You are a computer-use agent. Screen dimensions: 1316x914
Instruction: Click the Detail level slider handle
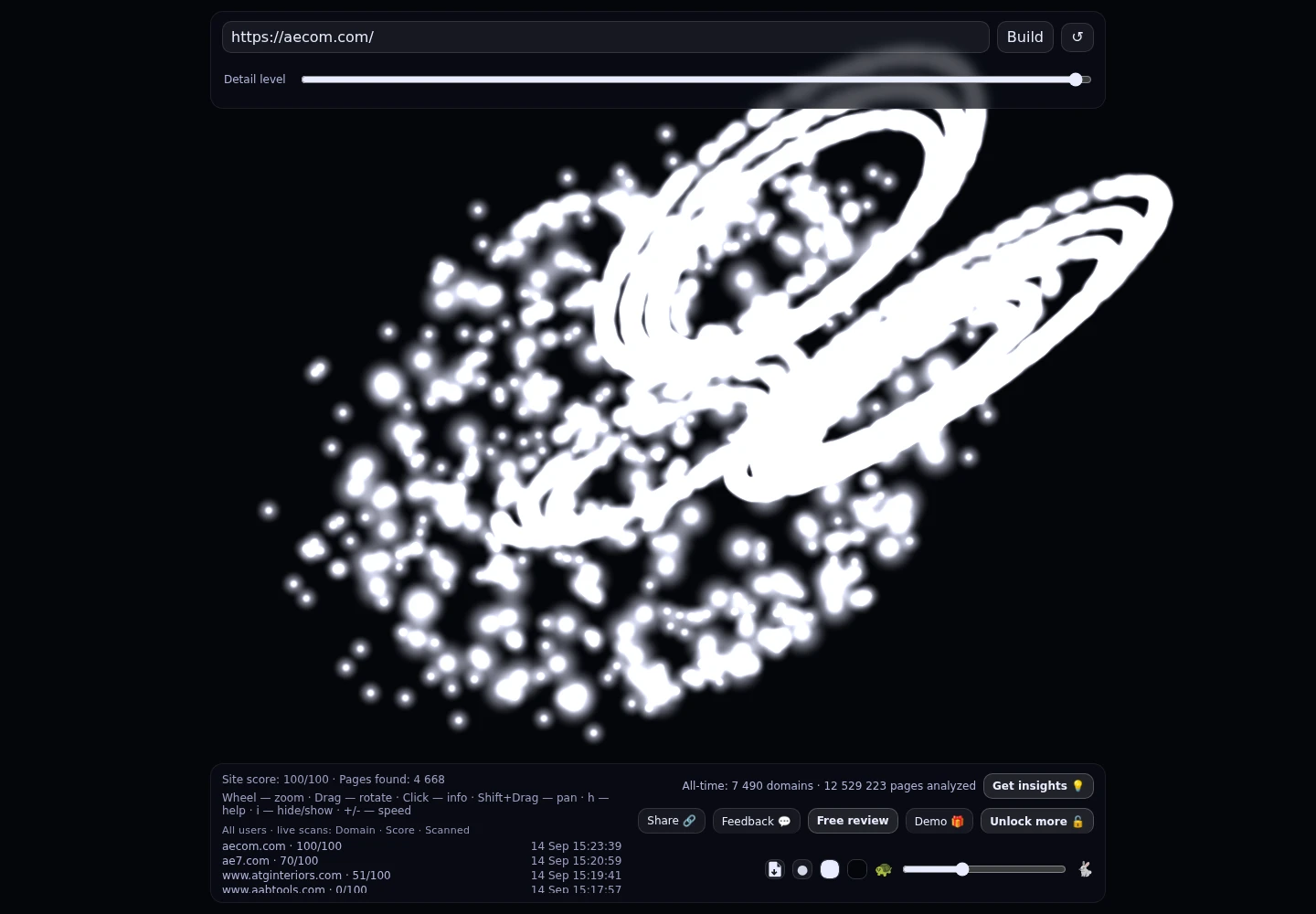1076,80
